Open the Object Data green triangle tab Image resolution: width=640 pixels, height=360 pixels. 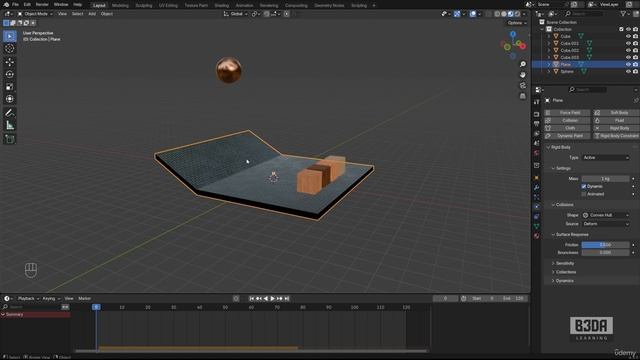pyautogui.click(x=536, y=226)
